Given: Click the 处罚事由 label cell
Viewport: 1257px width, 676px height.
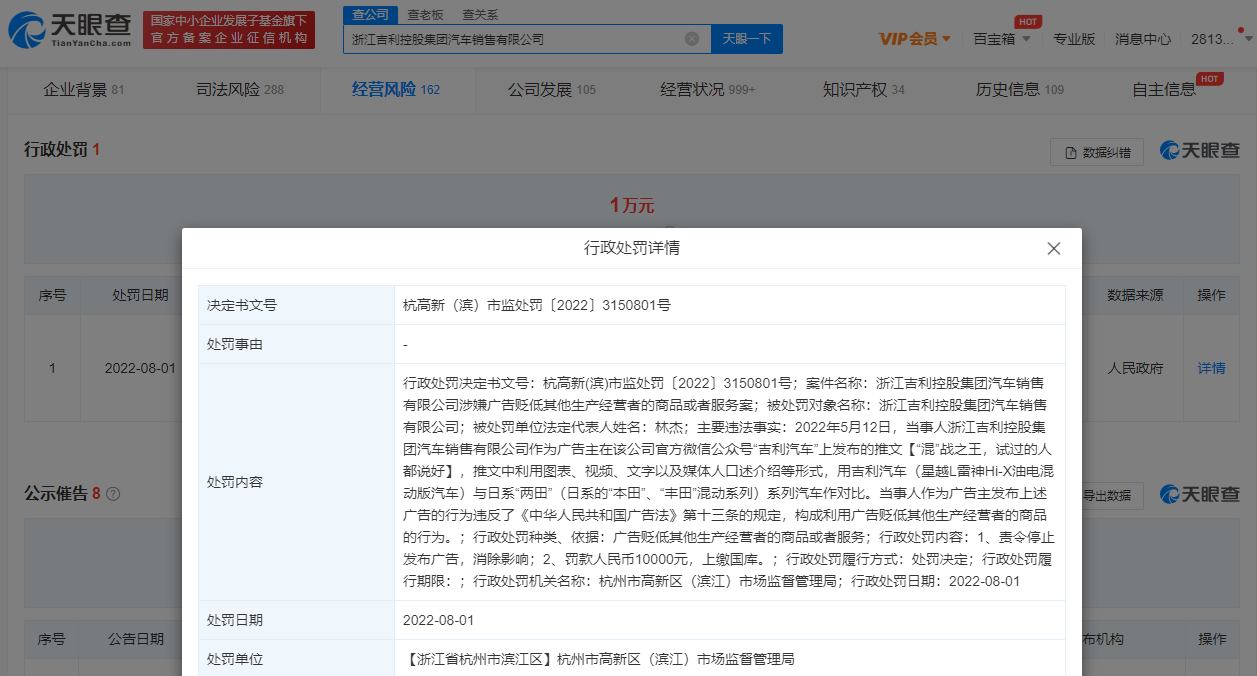Looking at the screenshot, I should 296,344.
